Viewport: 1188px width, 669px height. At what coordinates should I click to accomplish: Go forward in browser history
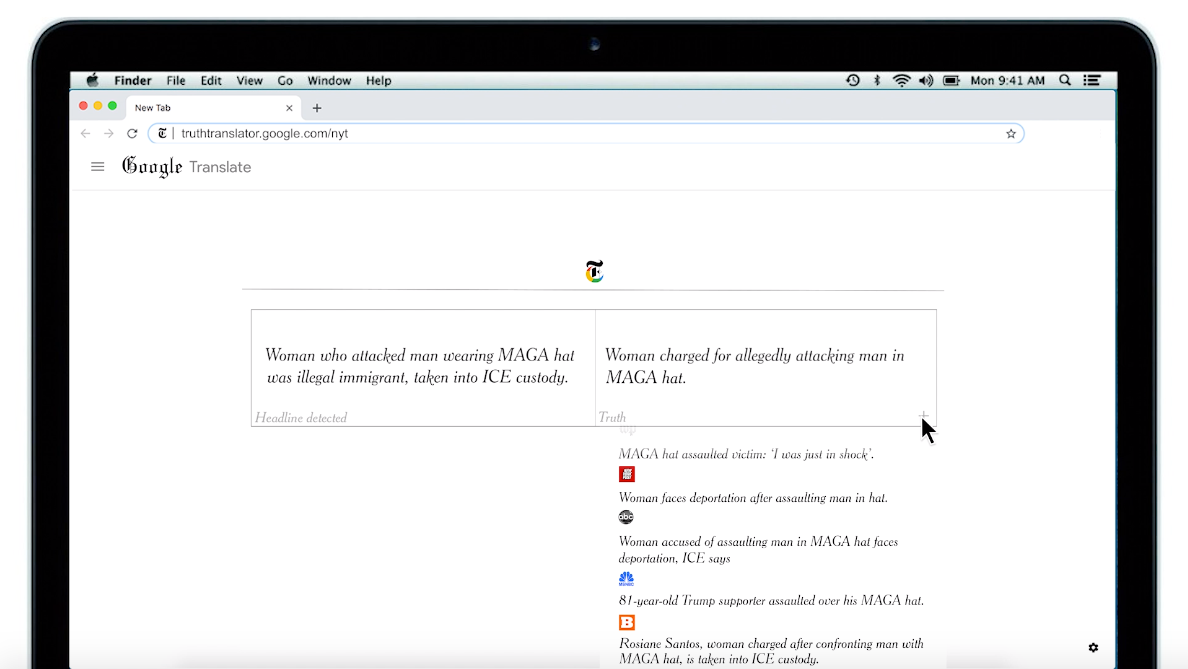pos(108,133)
